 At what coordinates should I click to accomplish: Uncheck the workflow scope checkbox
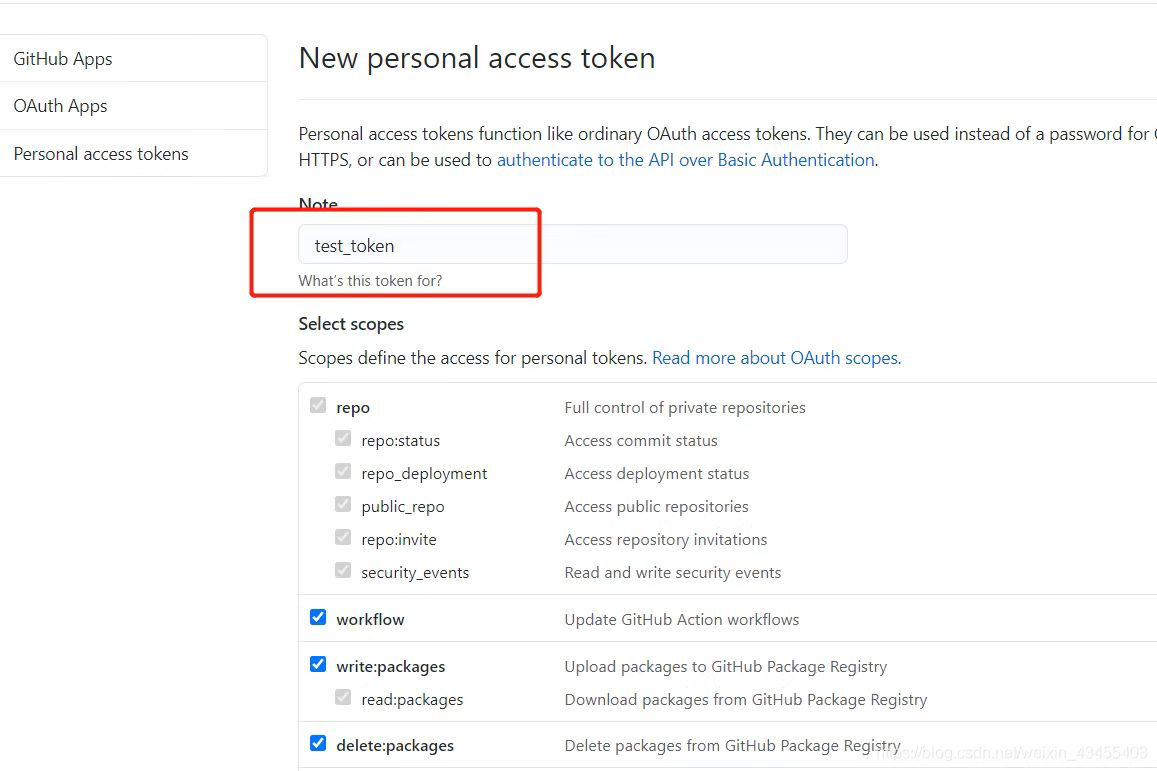click(x=318, y=617)
